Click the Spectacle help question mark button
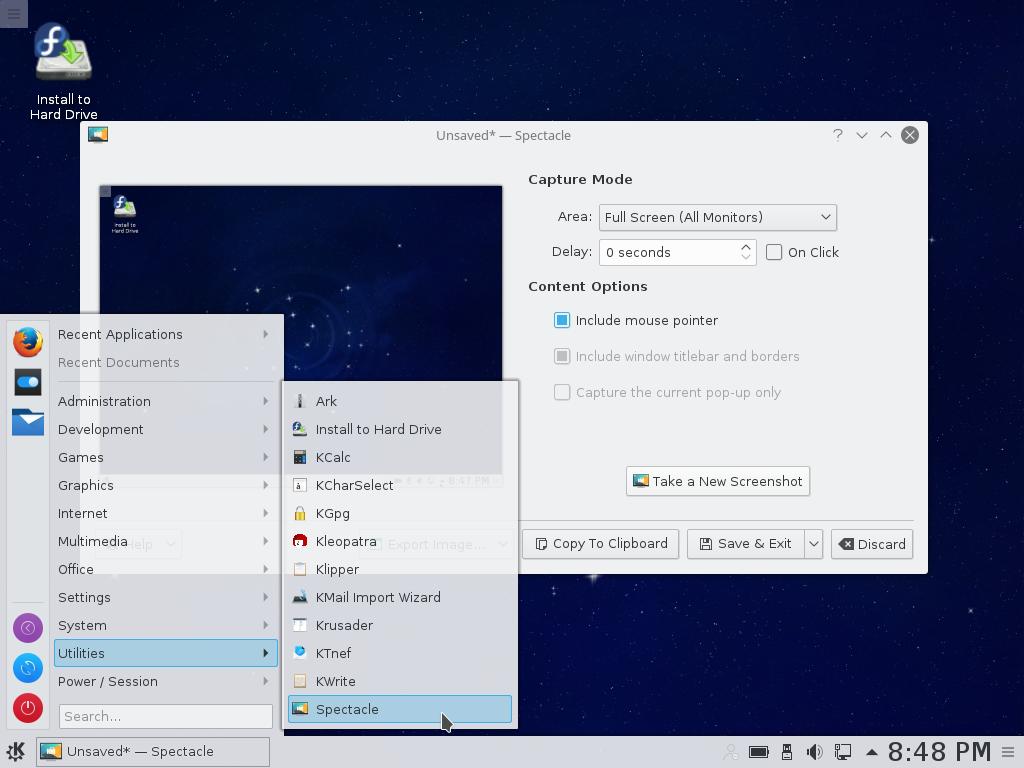 click(x=837, y=135)
